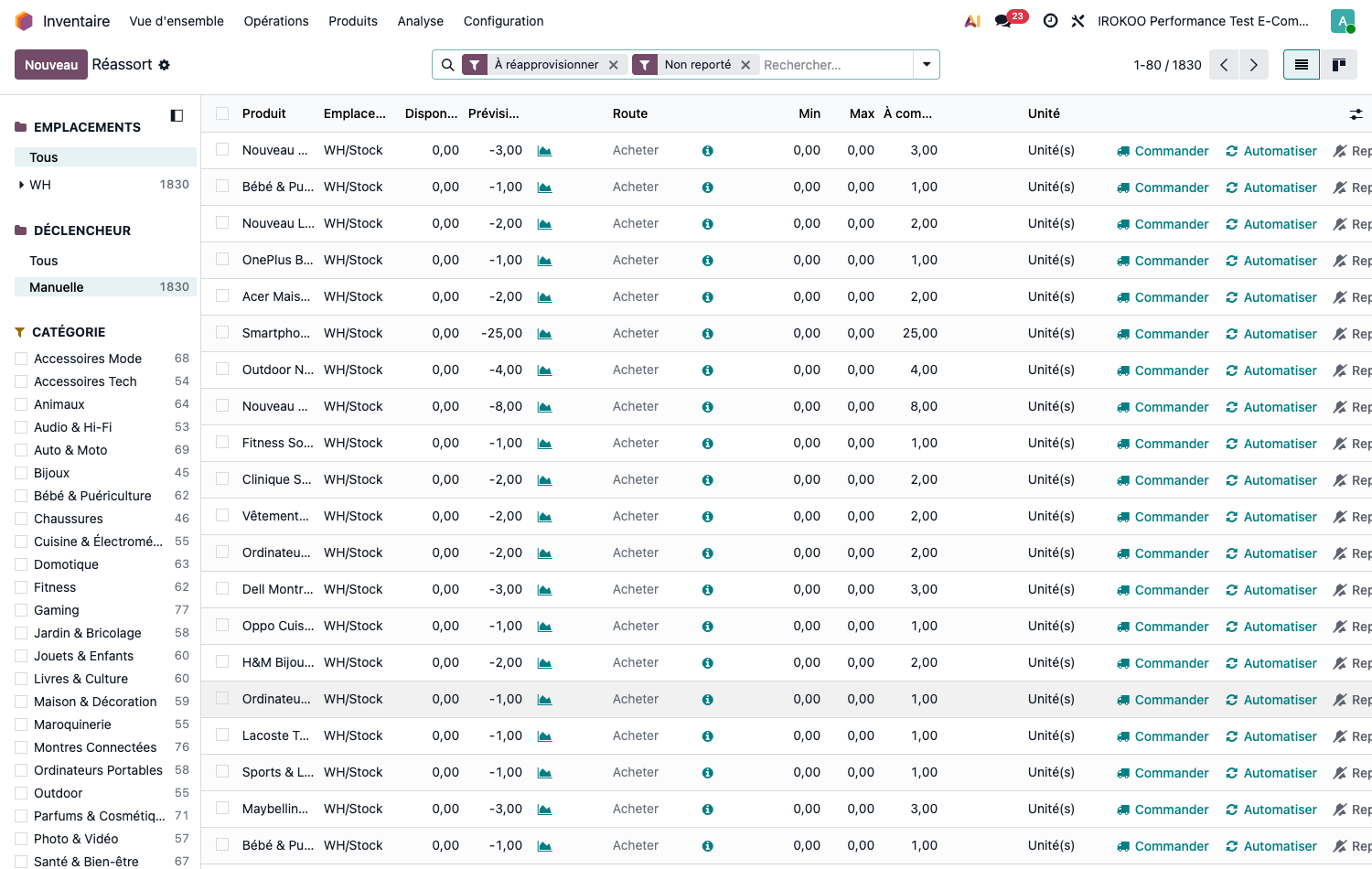This screenshot has width=1372, height=869.
Task: Switch to list view
Action: [1302, 65]
